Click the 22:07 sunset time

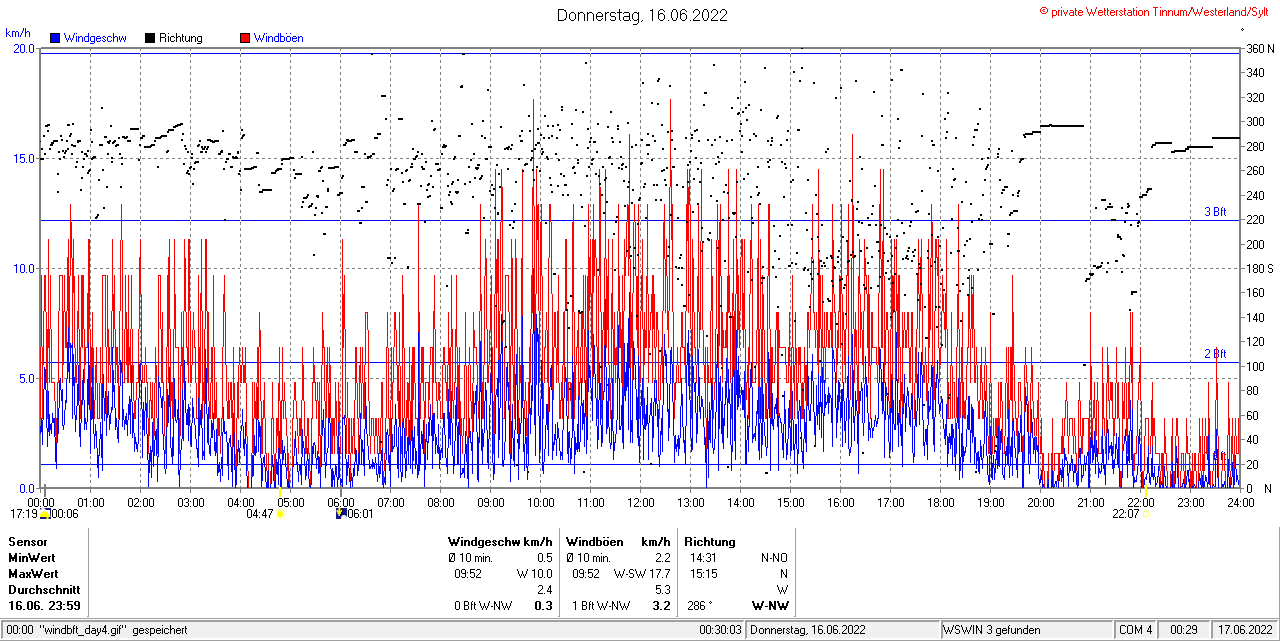[x=1126, y=514]
